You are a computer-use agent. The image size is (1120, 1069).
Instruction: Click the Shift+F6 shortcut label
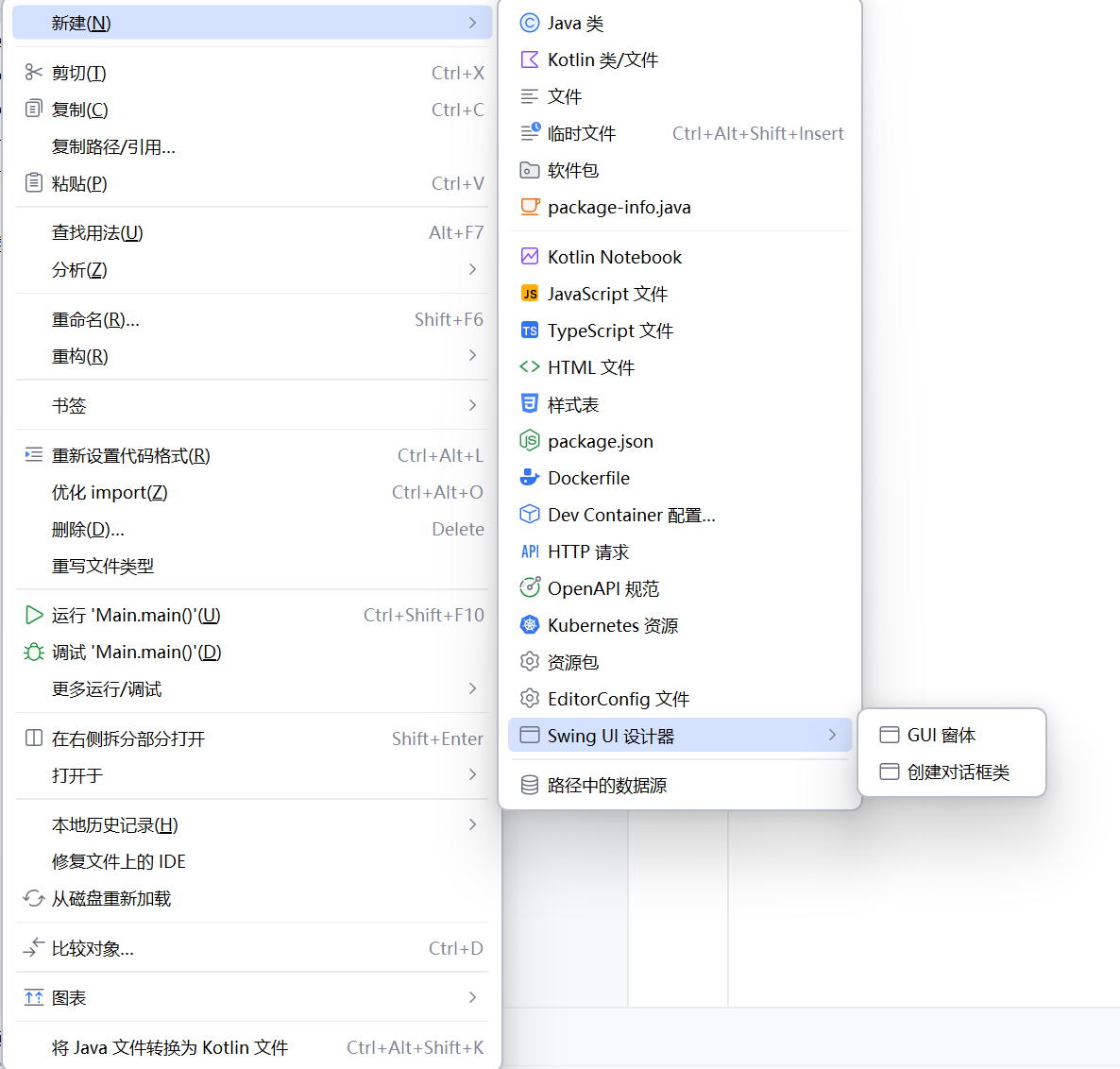click(449, 319)
